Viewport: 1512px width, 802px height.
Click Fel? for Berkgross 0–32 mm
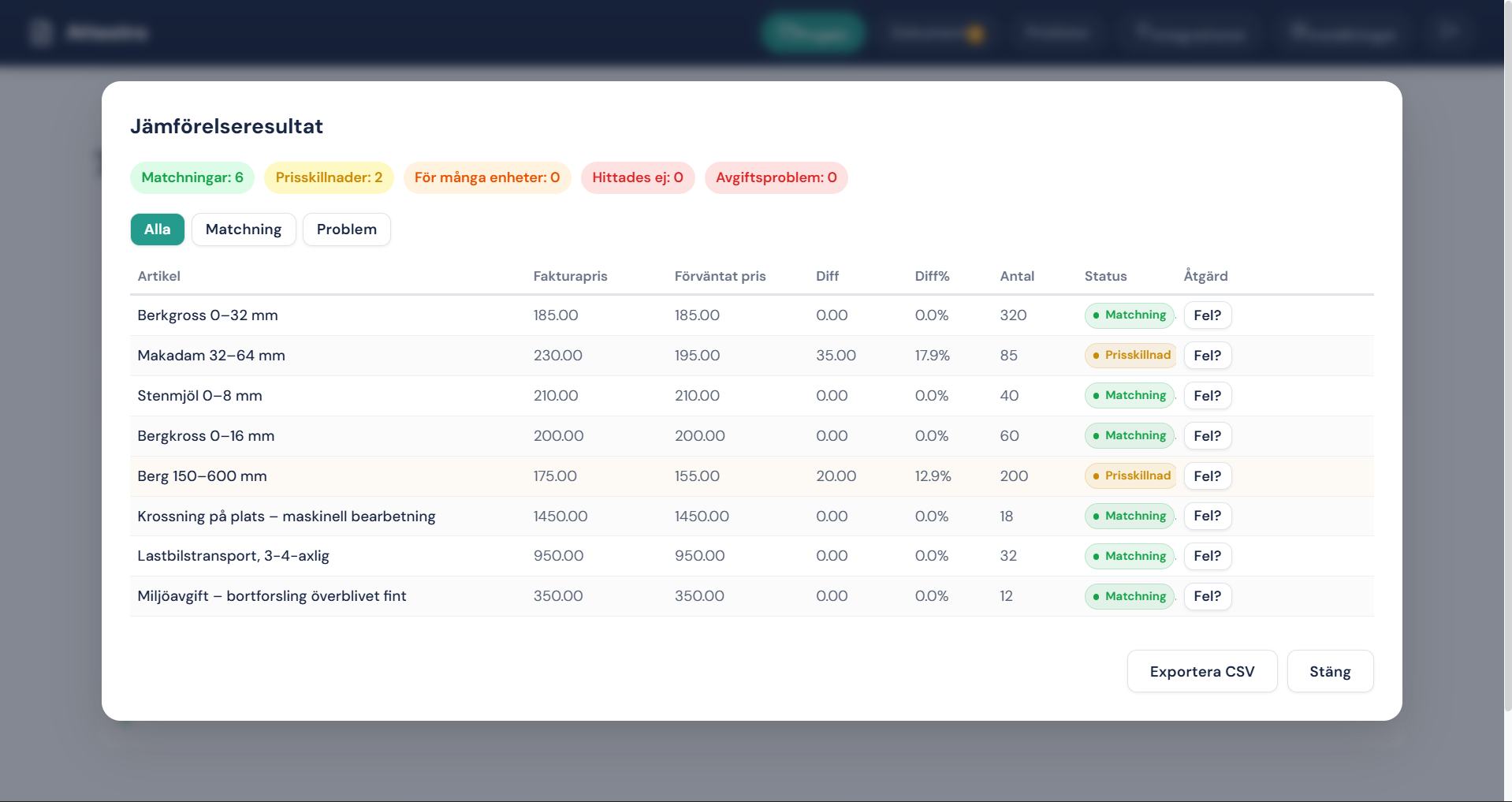[x=1207, y=315]
